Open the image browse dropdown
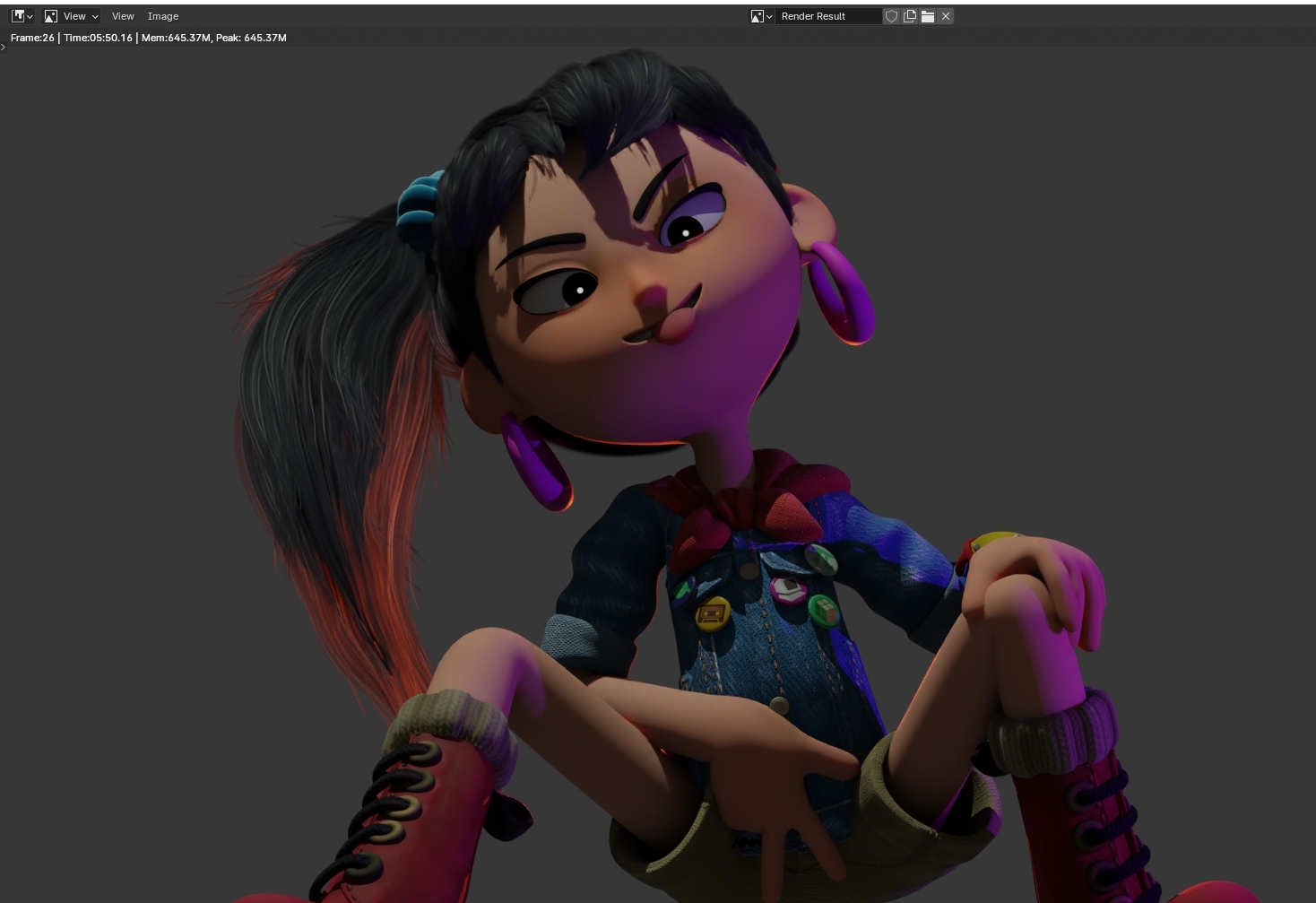The height and width of the screenshot is (903, 1316). click(x=762, y=16)
